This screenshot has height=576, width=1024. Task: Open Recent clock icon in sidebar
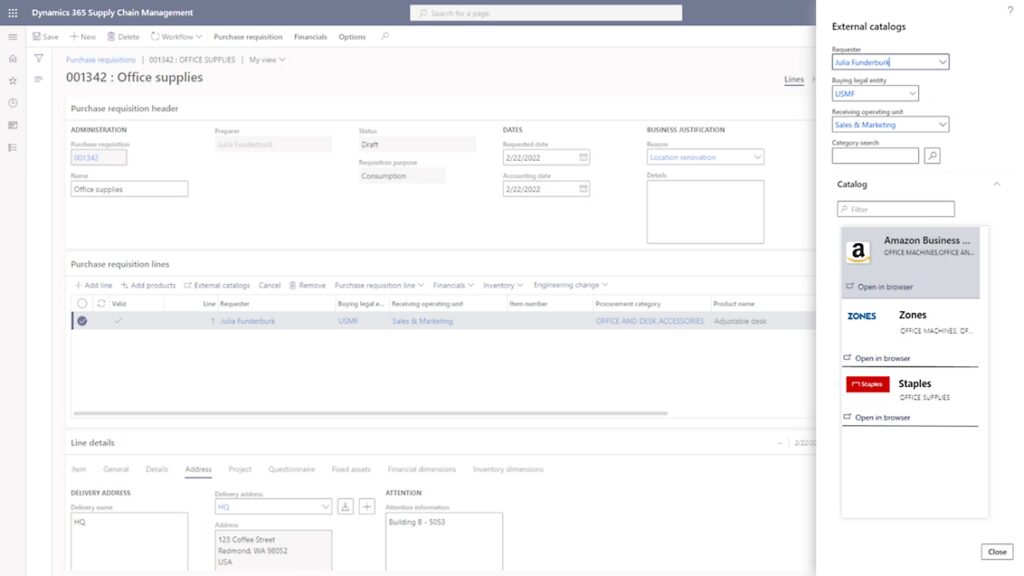(13, 103)
